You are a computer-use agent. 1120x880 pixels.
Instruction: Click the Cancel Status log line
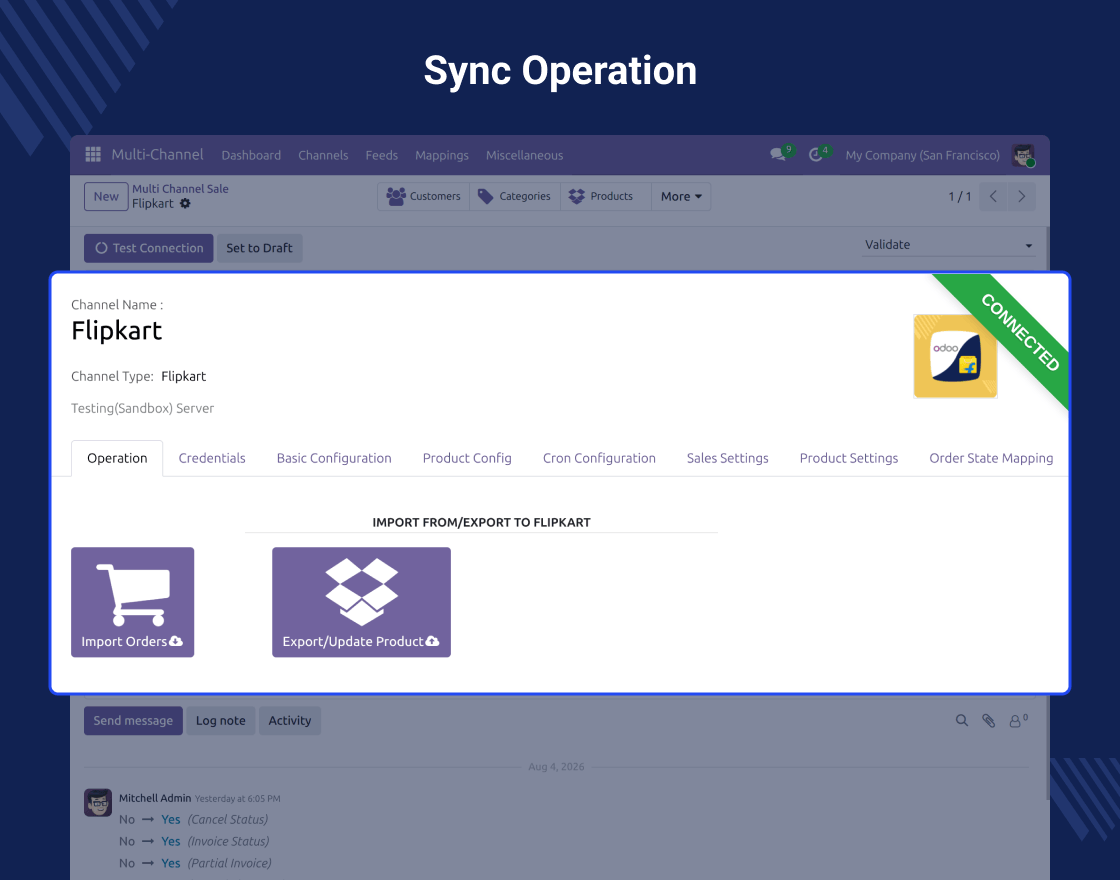(194, 819)
